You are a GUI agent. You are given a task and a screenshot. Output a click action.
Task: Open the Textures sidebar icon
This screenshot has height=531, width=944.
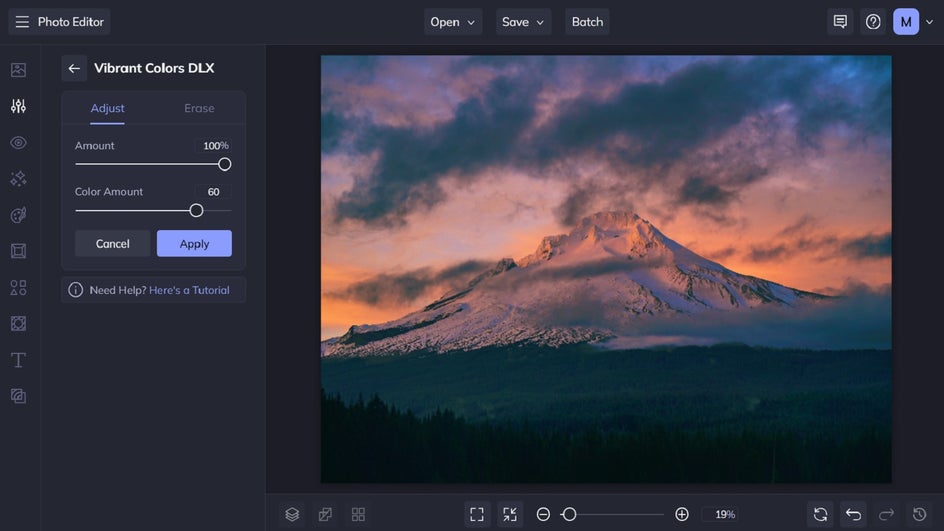coord(18,323)
